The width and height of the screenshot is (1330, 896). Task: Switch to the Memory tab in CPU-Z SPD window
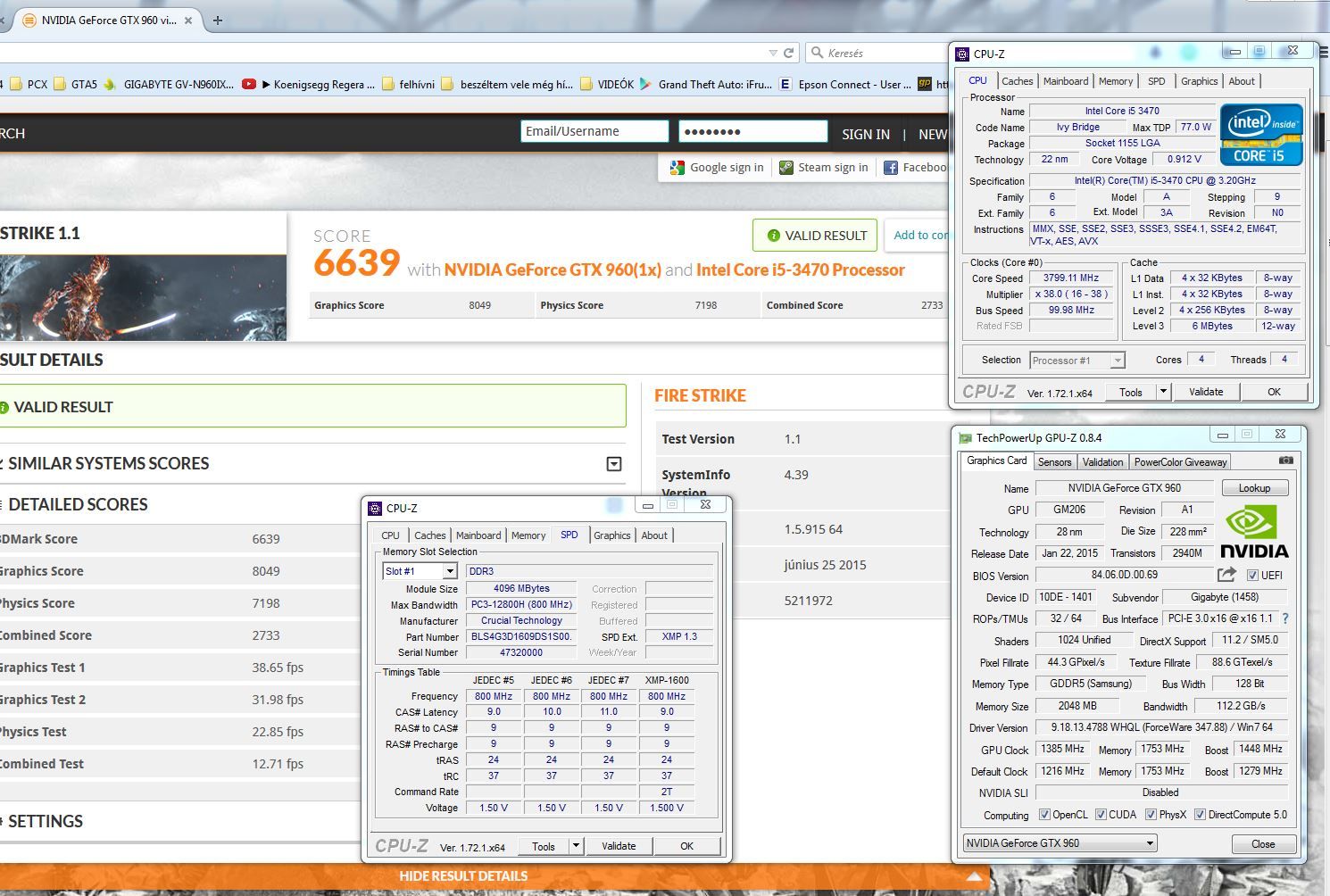(x=528, y=535)
